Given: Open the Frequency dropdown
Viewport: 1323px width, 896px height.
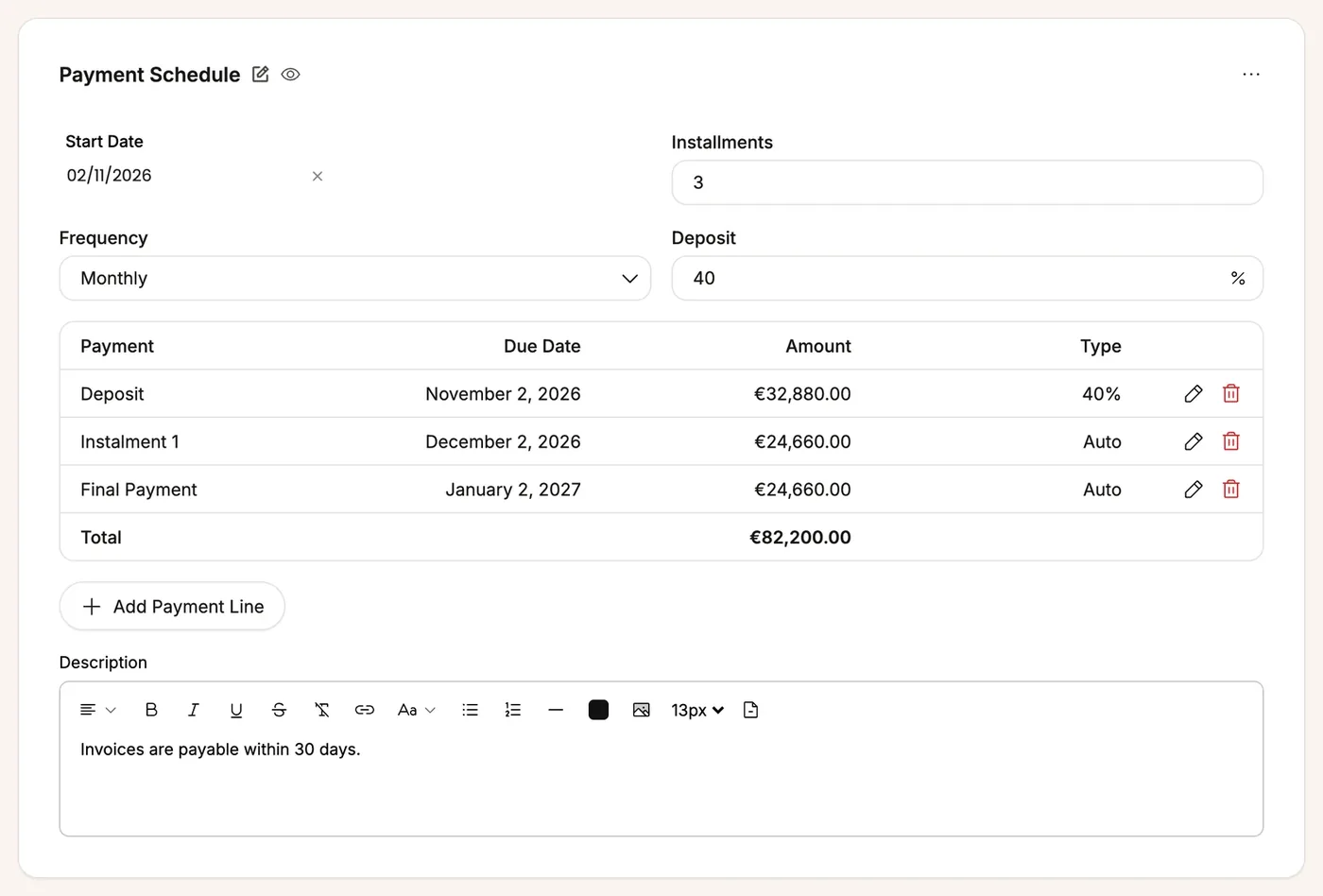Looking at the screenshot, I should coord(355,278).
